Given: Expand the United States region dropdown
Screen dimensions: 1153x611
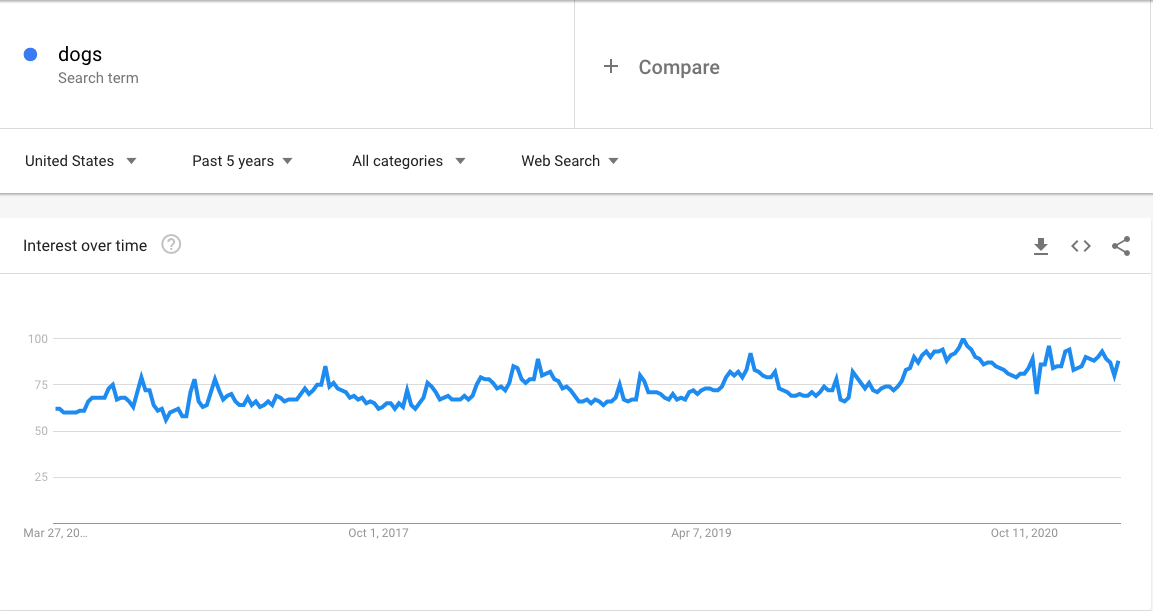Looking at the screenshot, I should 81,161.
